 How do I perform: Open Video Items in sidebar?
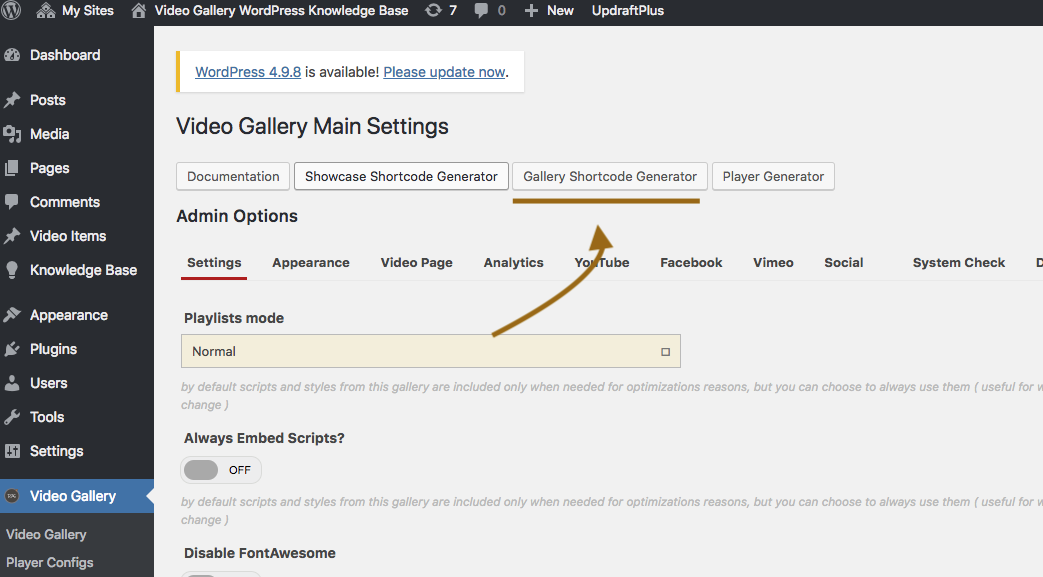68,236
